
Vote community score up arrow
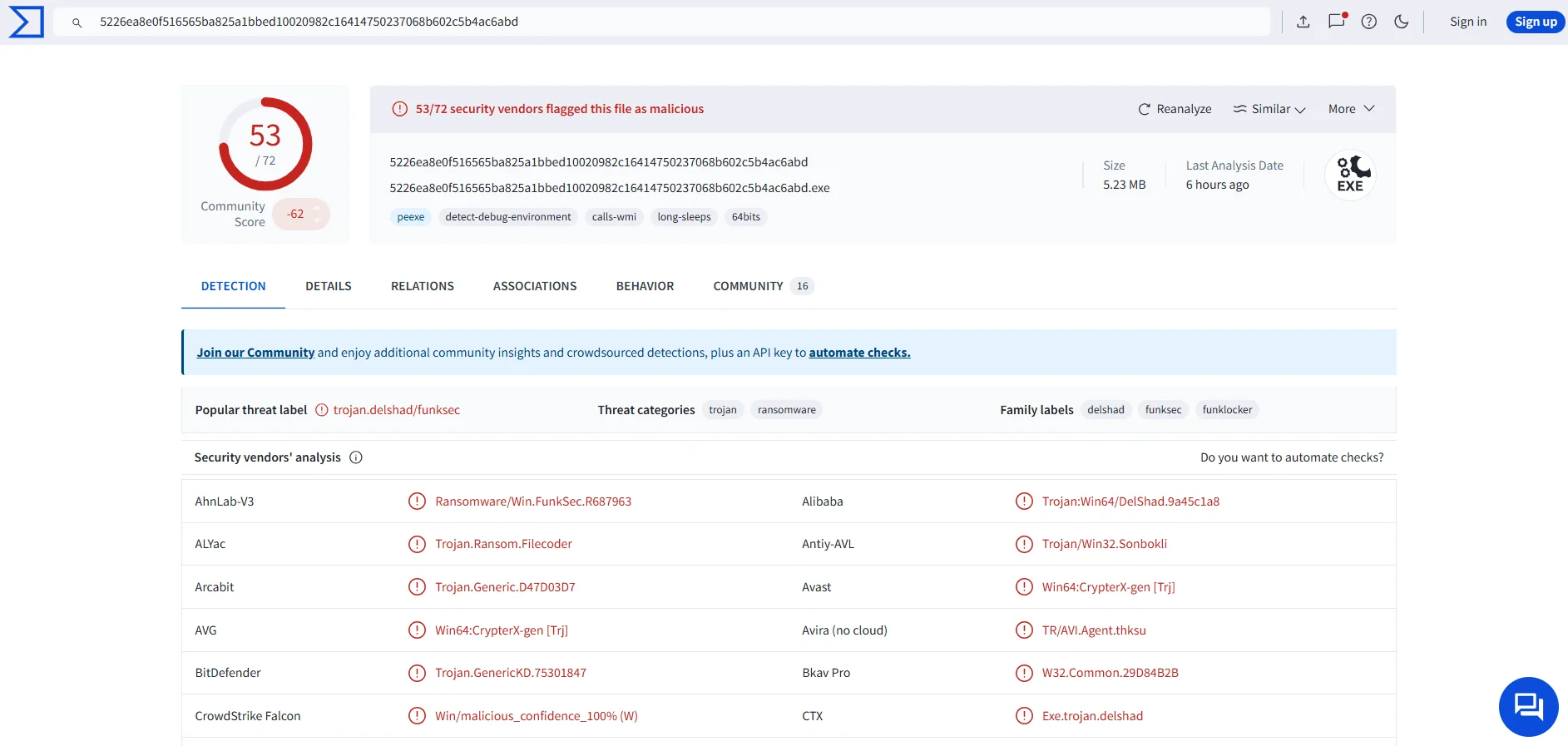(317, 207)
